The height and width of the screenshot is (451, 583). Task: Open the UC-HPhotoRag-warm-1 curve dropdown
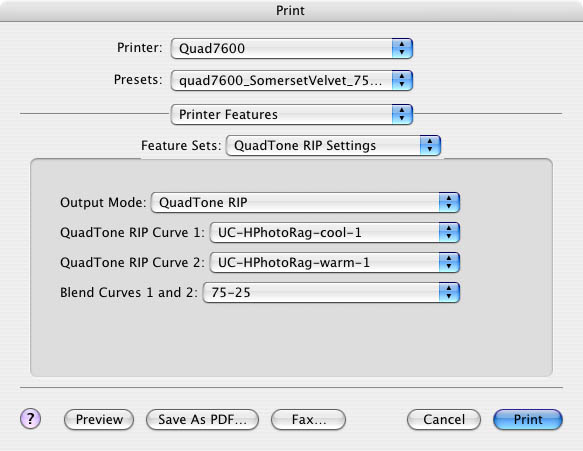335,262
